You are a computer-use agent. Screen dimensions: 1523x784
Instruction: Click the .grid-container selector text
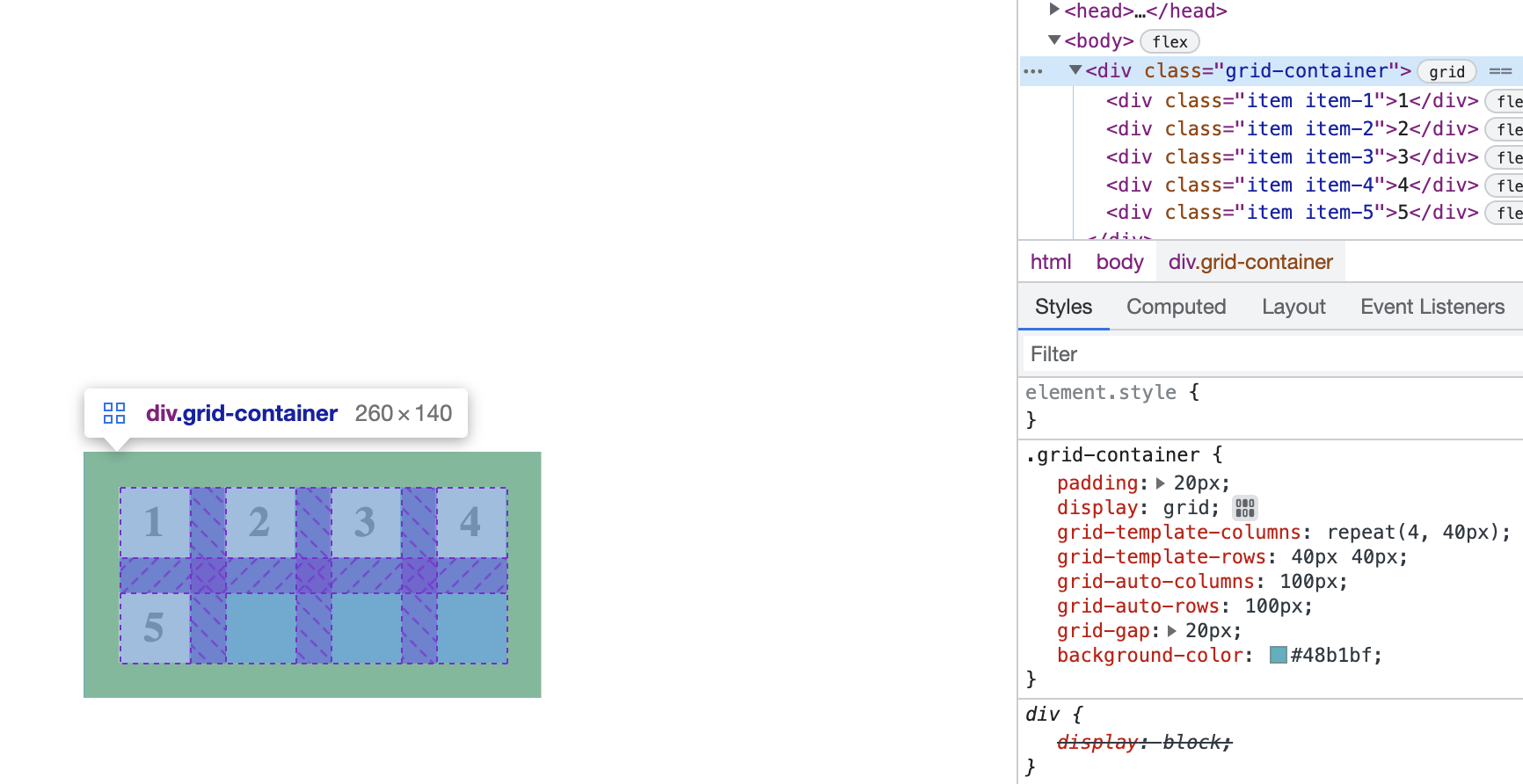point(1112,455)
